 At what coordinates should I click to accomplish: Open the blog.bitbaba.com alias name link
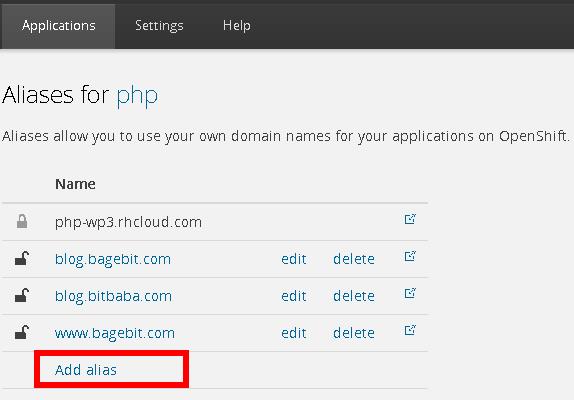pyautogui.click(x=113, y=296)
